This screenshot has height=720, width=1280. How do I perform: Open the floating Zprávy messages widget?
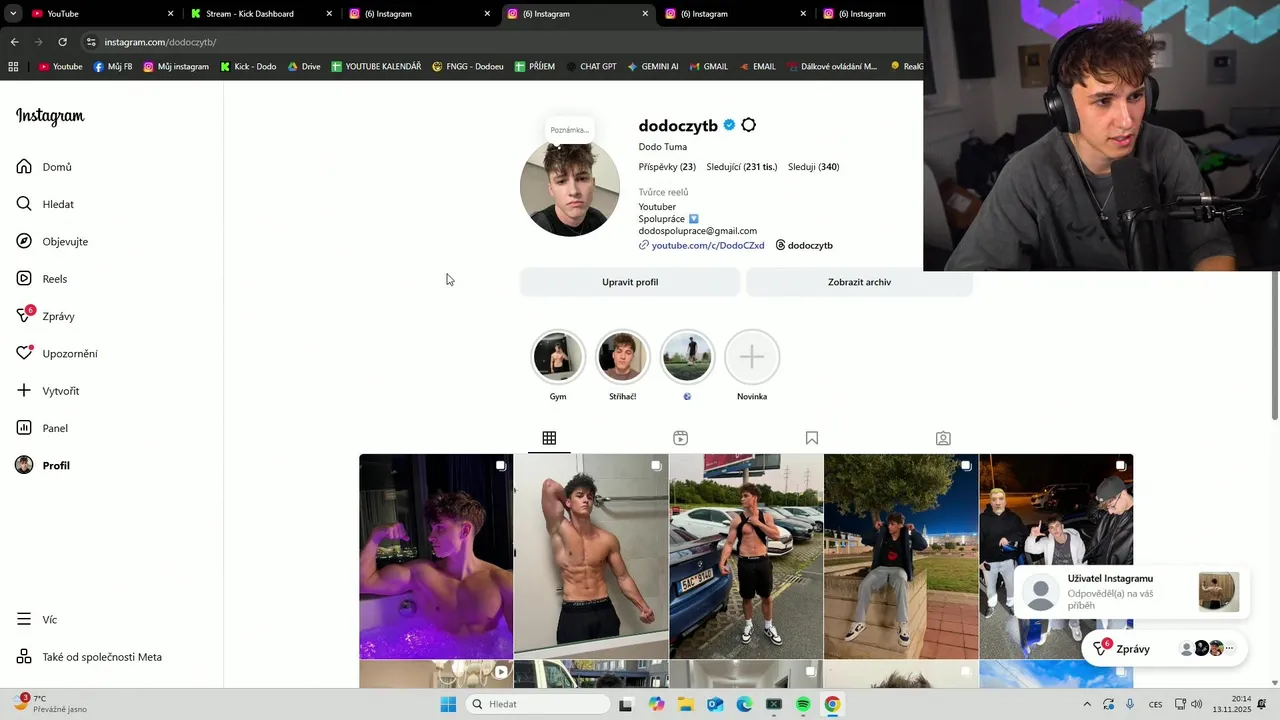coord(1165,649)
